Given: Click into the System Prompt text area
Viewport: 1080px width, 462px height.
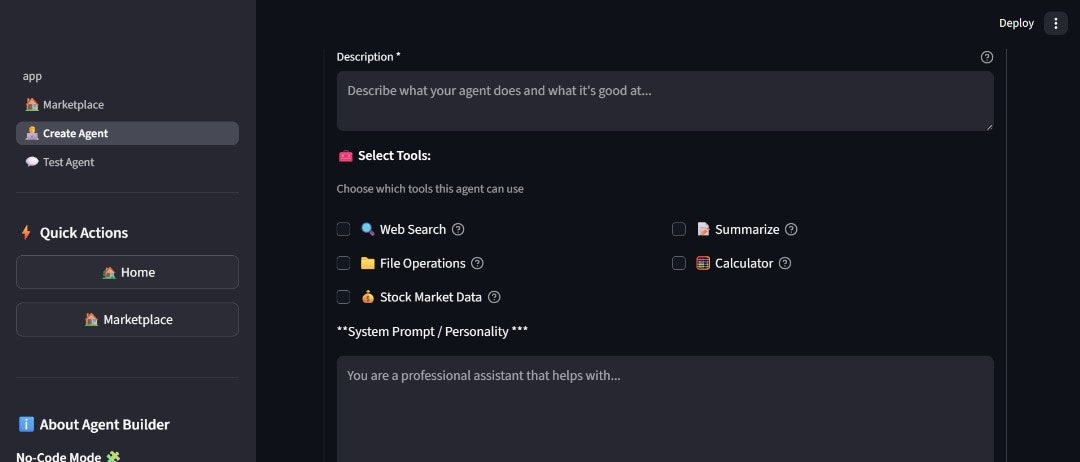Looking at the screenshot, I should pos(665,408).
